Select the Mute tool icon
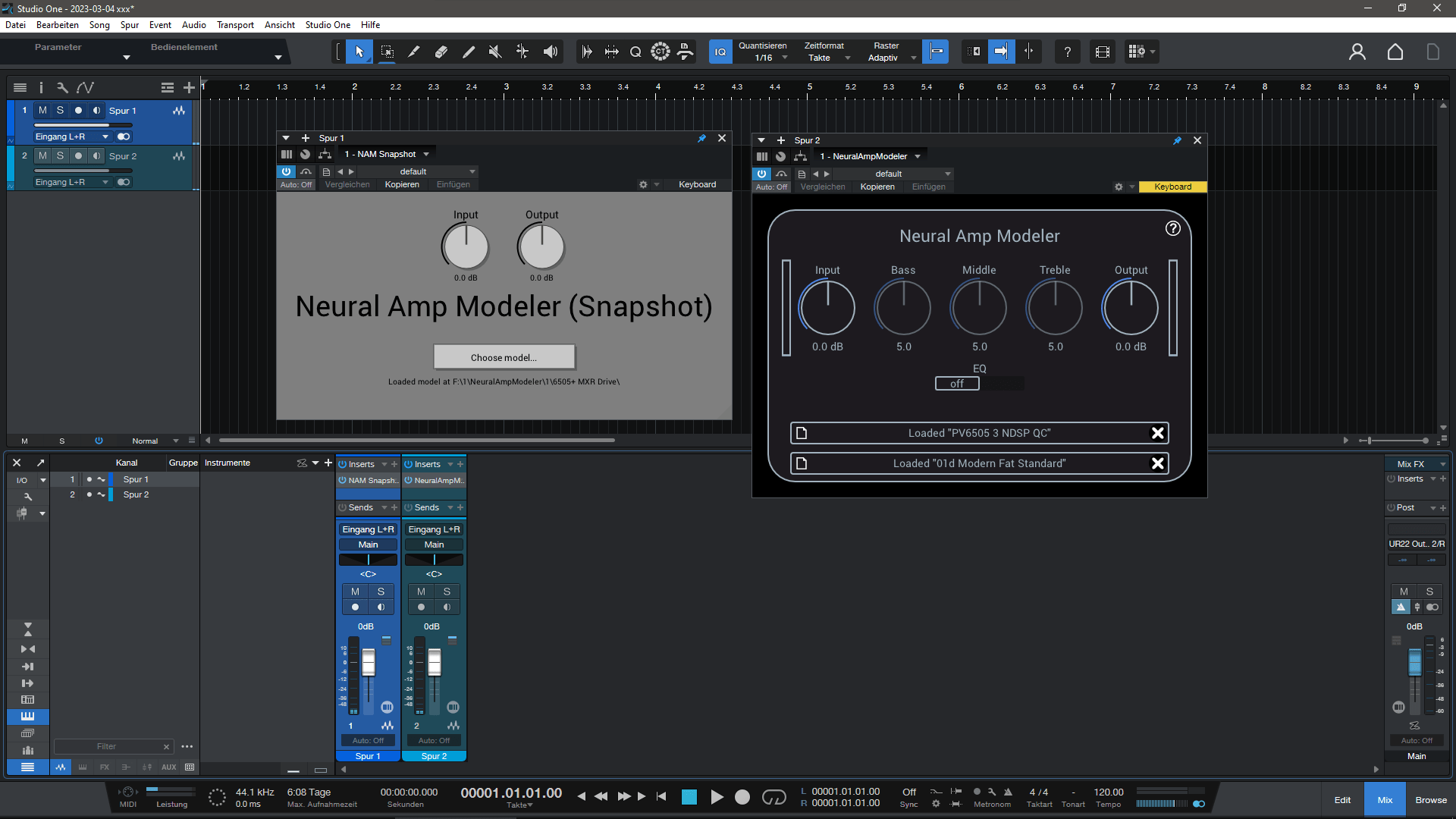Viewport: 1456px width, 819px height. pyautogui.click(x=495, y=52)
